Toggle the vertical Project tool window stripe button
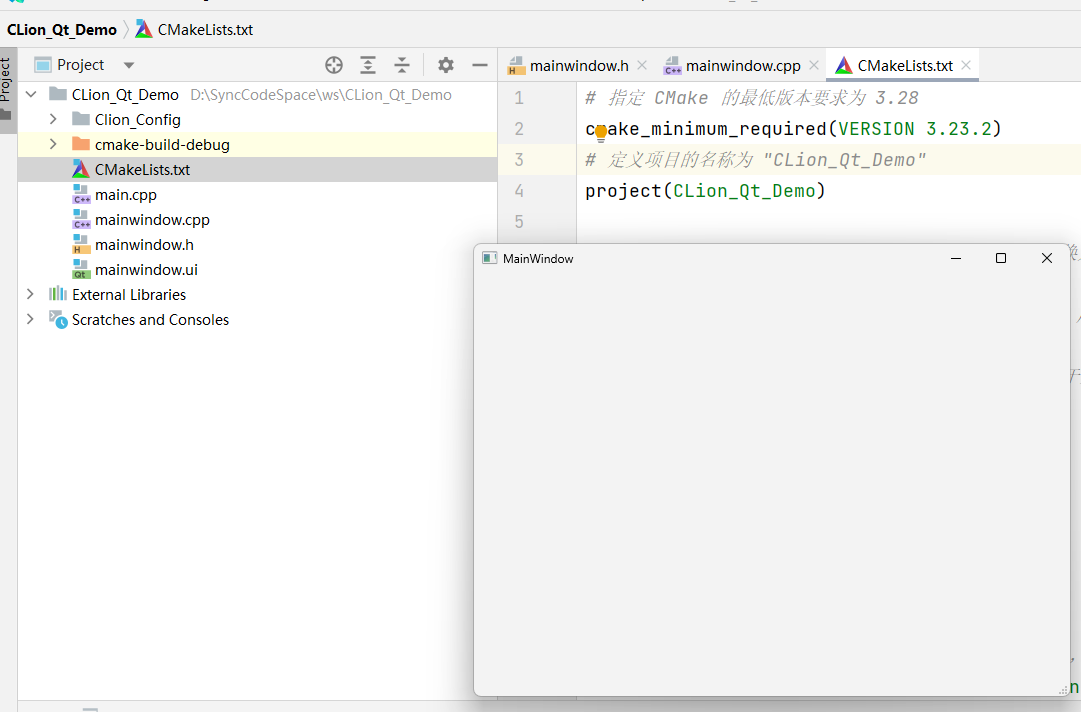This screenshot has height=712, width=1081. 6,90
